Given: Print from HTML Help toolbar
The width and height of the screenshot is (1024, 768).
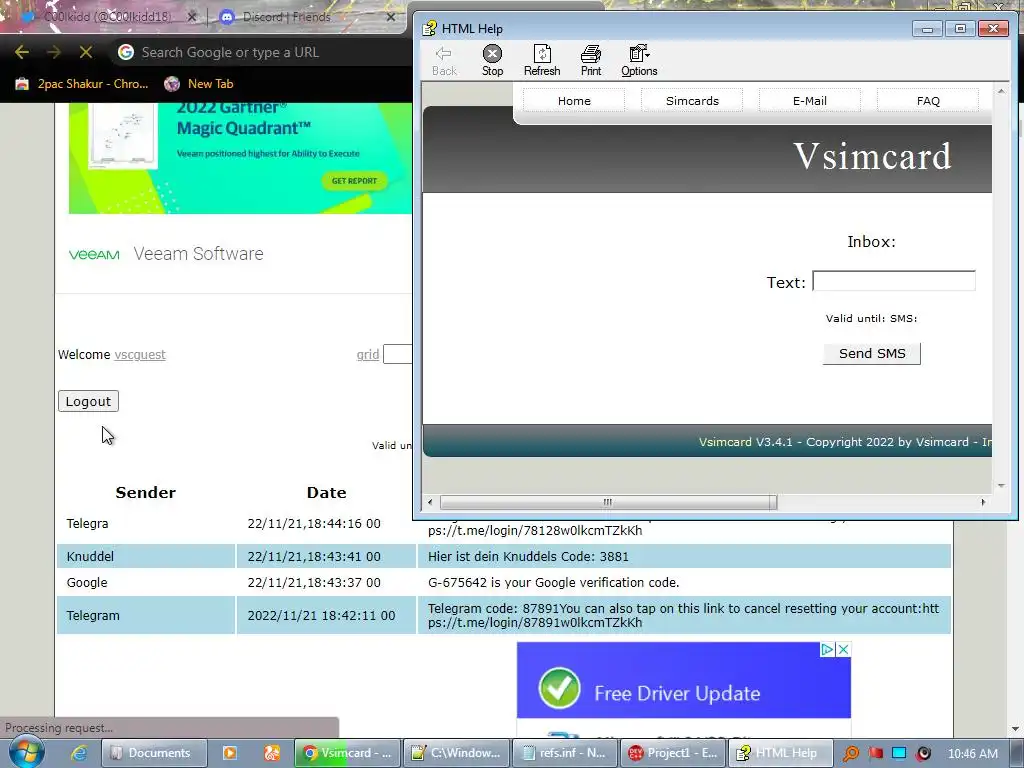Looking at the screenshot, I should [590, 61].
